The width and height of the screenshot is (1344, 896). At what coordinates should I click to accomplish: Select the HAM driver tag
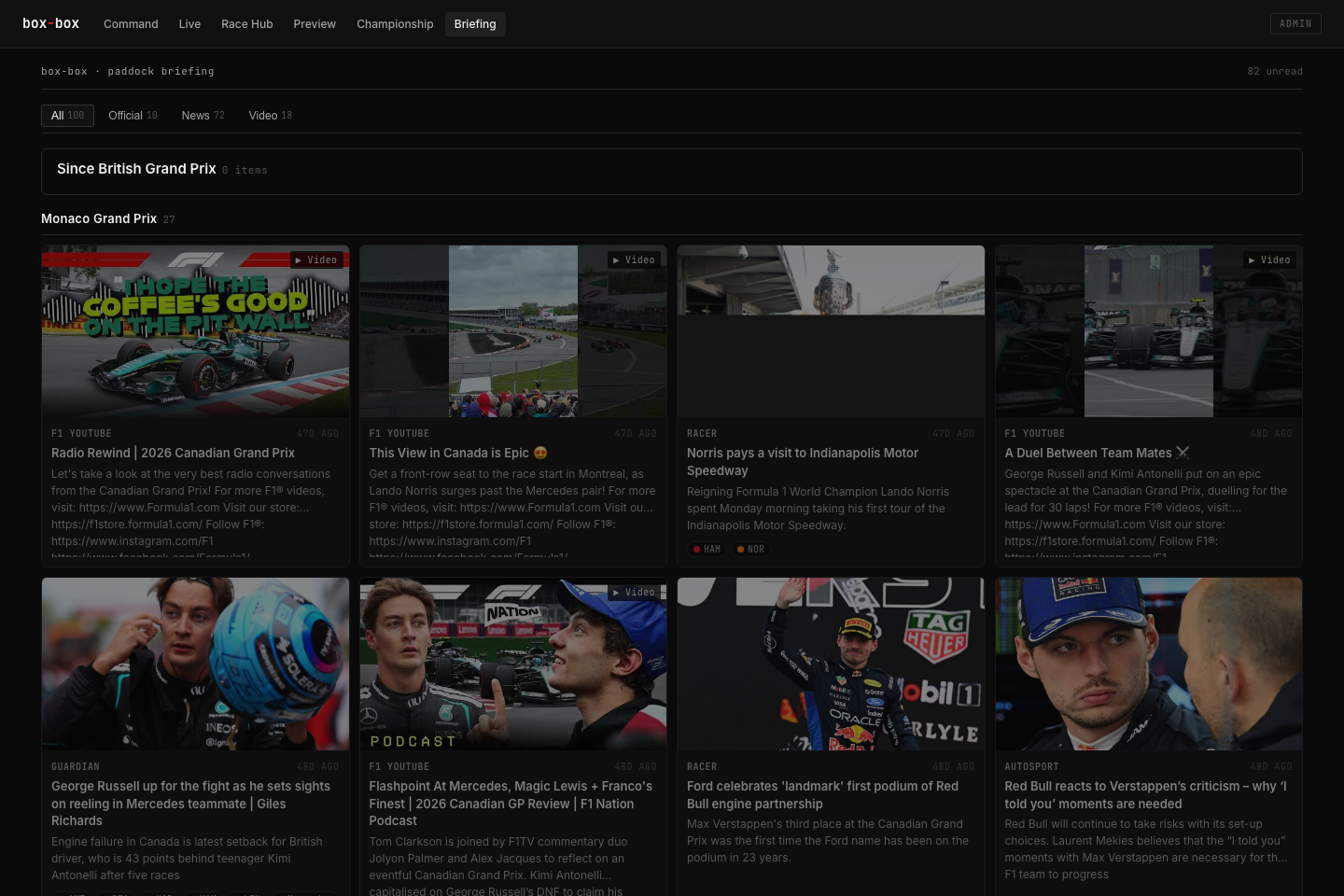[707, 550]
